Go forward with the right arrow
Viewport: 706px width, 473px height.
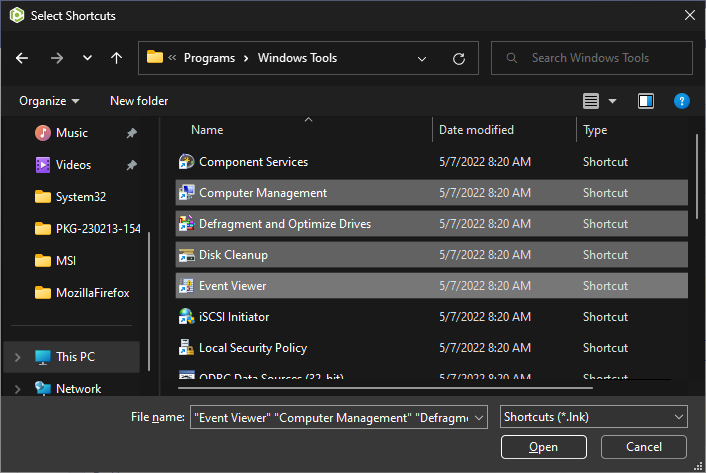pos(57,58)
